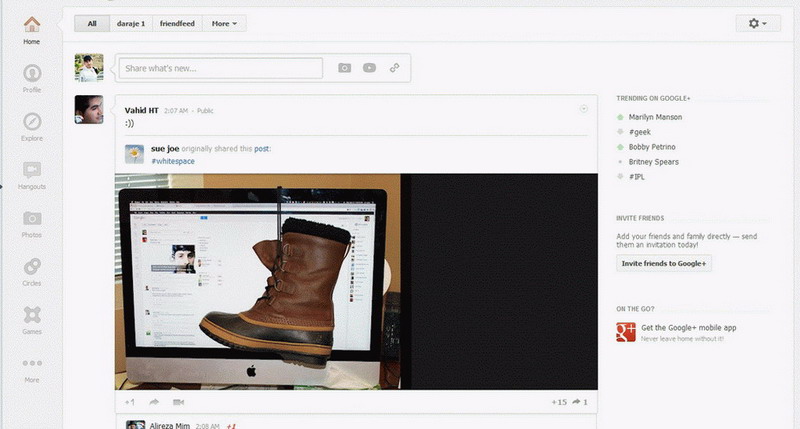This screenshot has width=800, height=429.
Task: Open Vahid HT's name link
Action: pyautogui.click(x=141, y=110)
